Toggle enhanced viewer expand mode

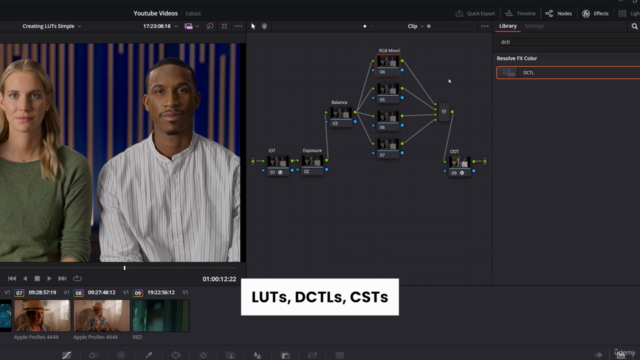click(x=224, y=26)
